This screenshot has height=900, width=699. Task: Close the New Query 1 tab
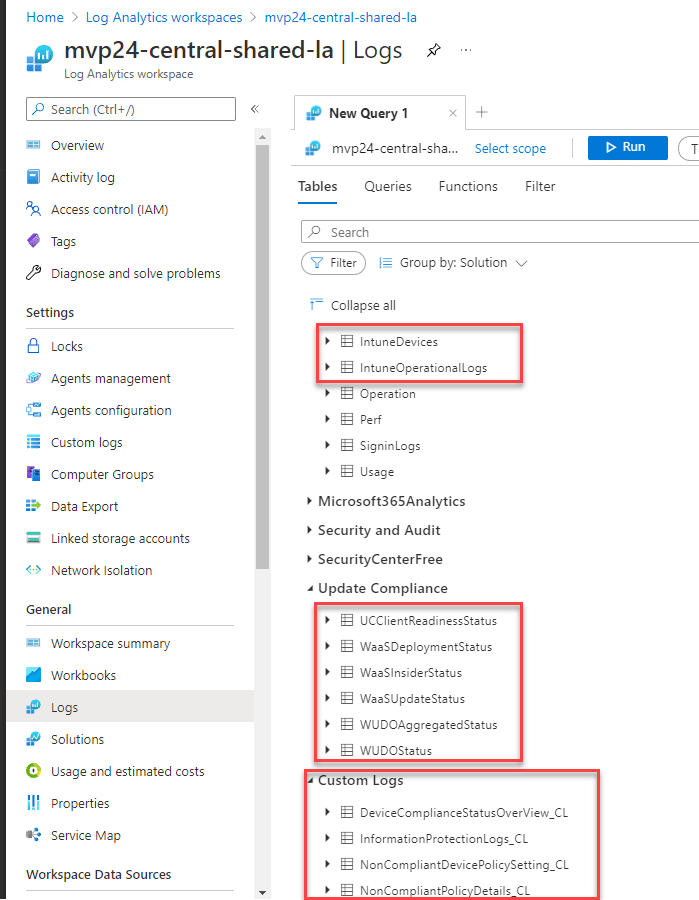point(453,114)
